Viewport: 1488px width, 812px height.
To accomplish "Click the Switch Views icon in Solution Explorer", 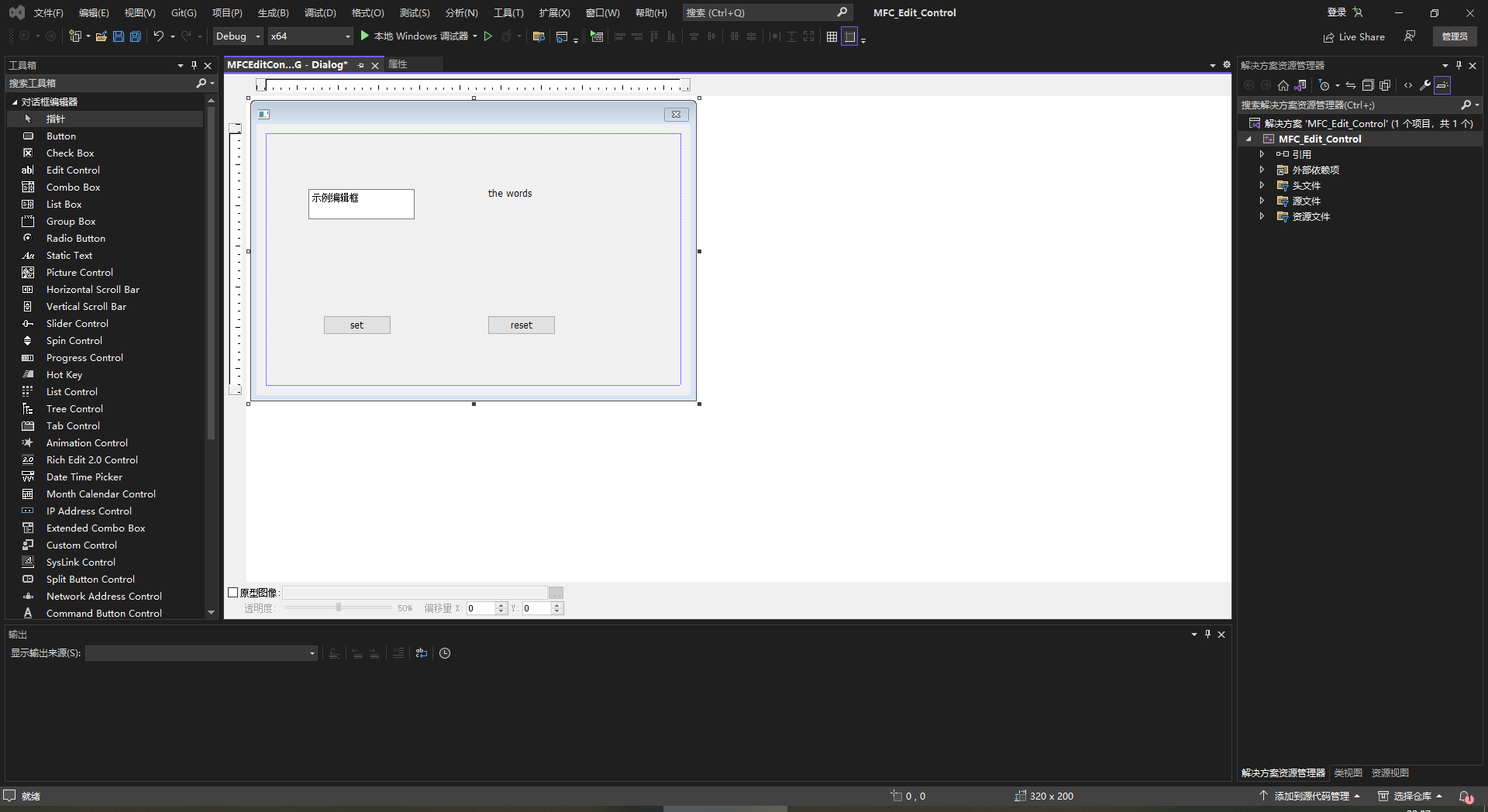I will (x=1300, y=85).
